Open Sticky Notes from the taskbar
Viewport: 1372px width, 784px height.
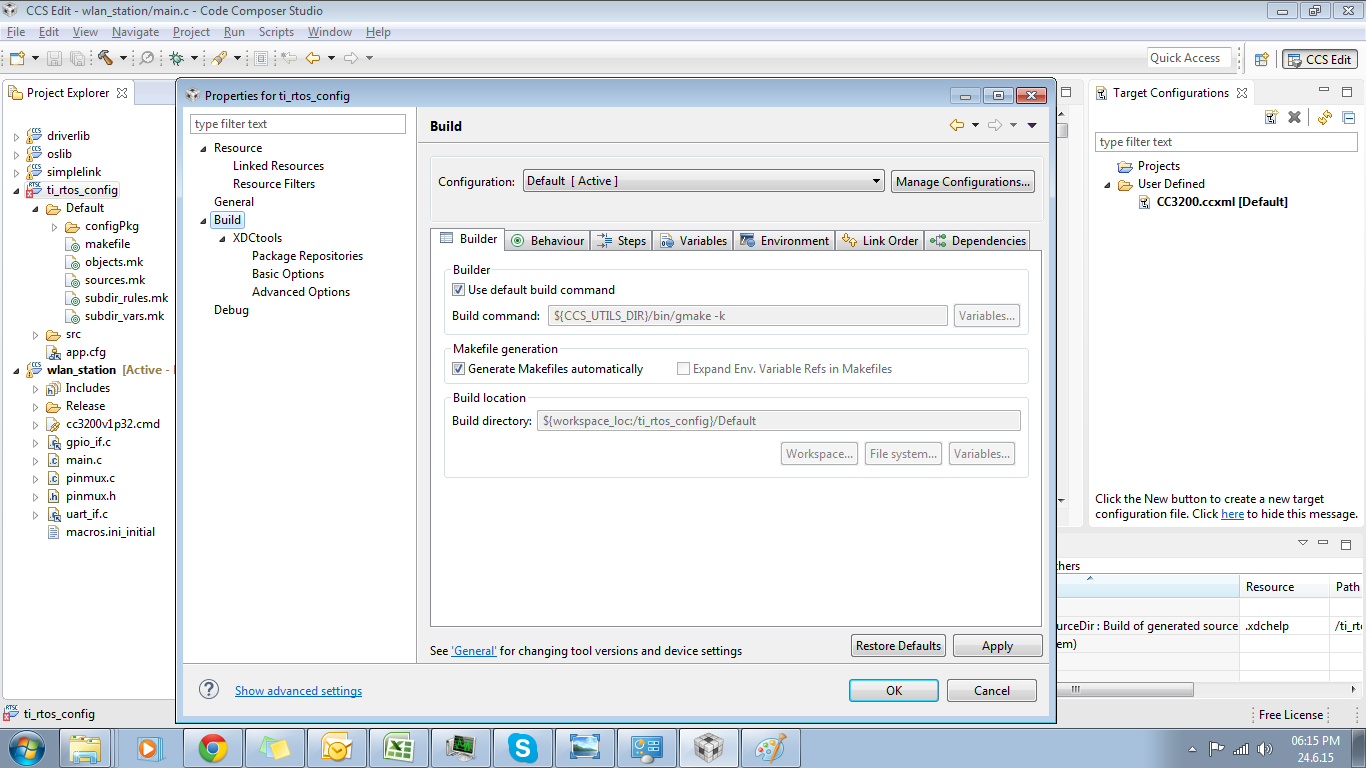coord(274,748)
